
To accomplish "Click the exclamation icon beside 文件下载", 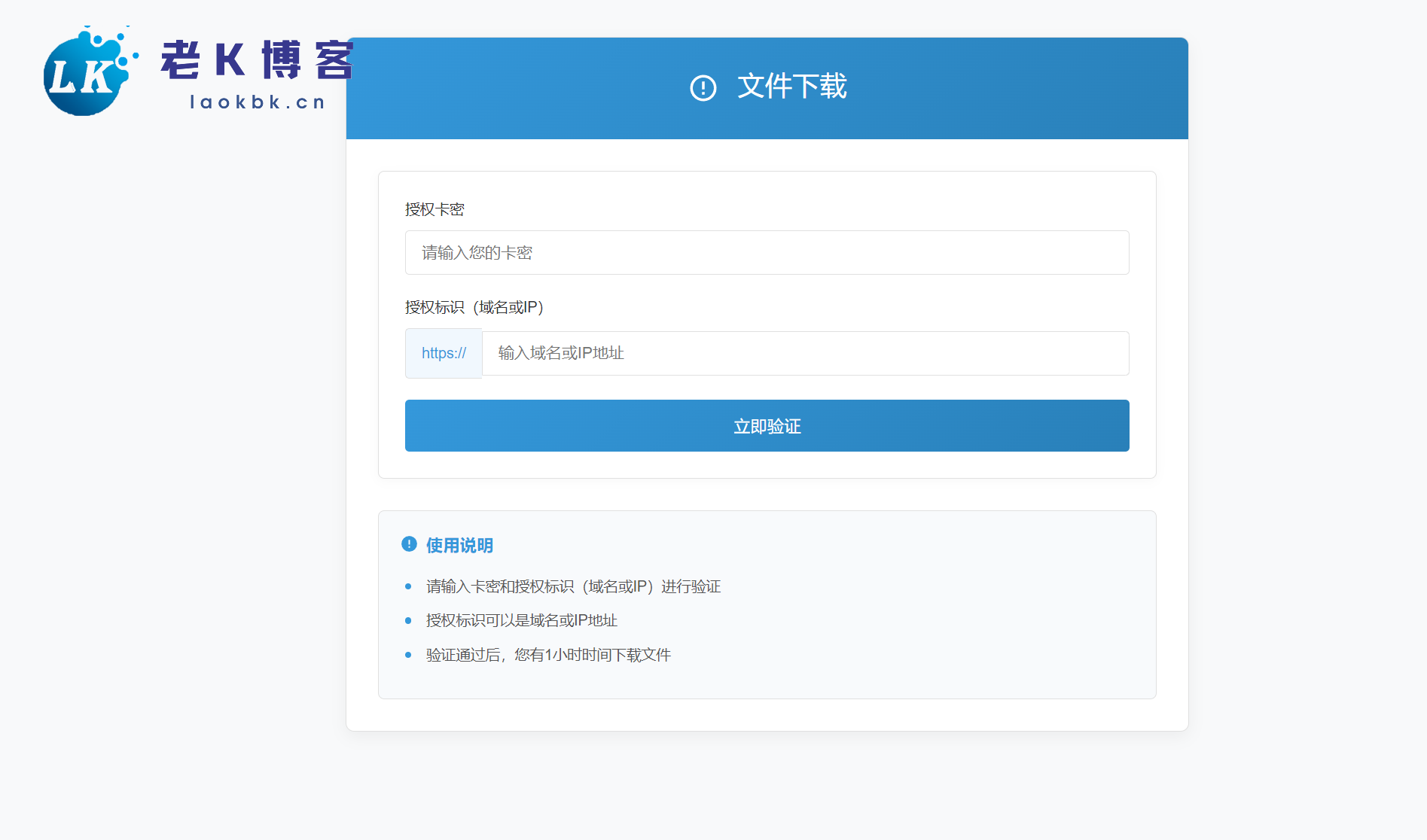I will point(703,88).
